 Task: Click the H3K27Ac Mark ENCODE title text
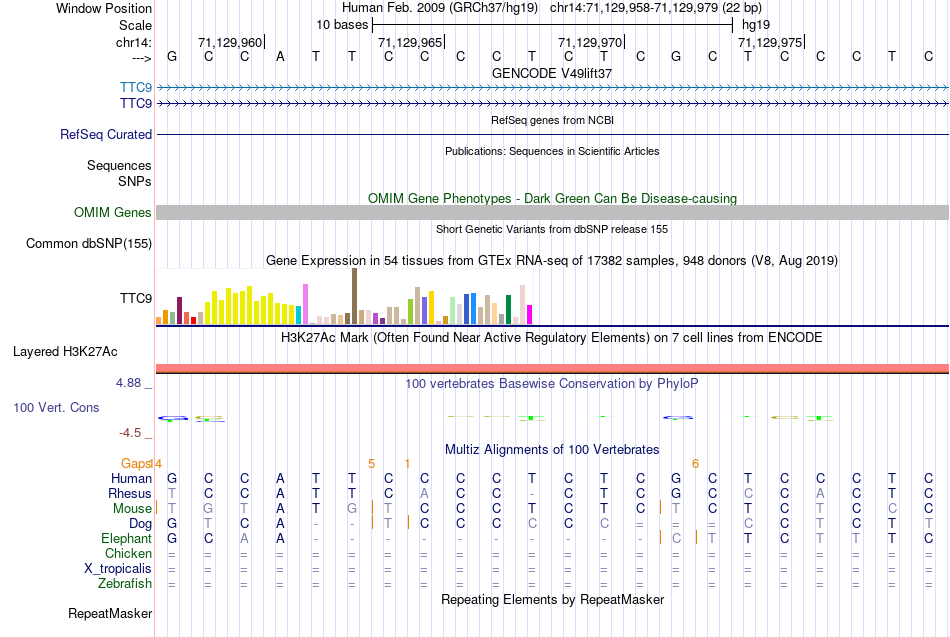(x=552, y=337)
